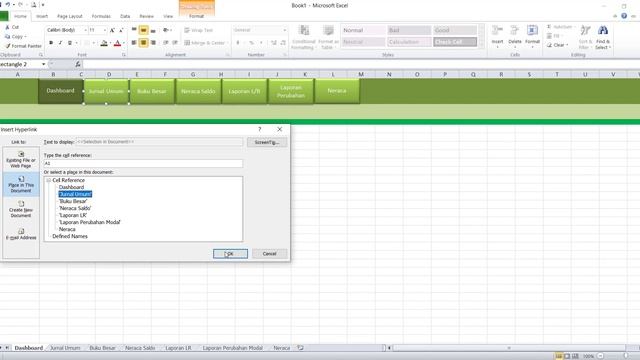This screenshot has width=640, height=360.
Task: Open Merge & Center dropdown
Action: pos(227,43)
